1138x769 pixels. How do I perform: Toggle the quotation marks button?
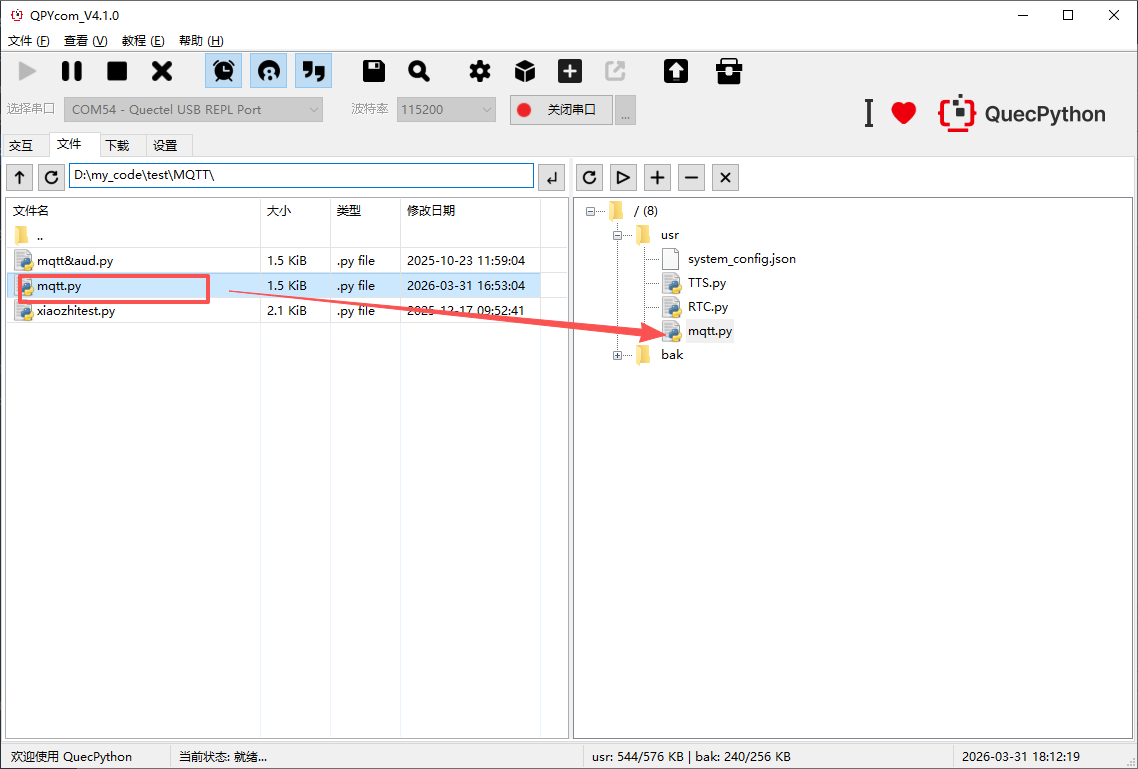[313, 71]
